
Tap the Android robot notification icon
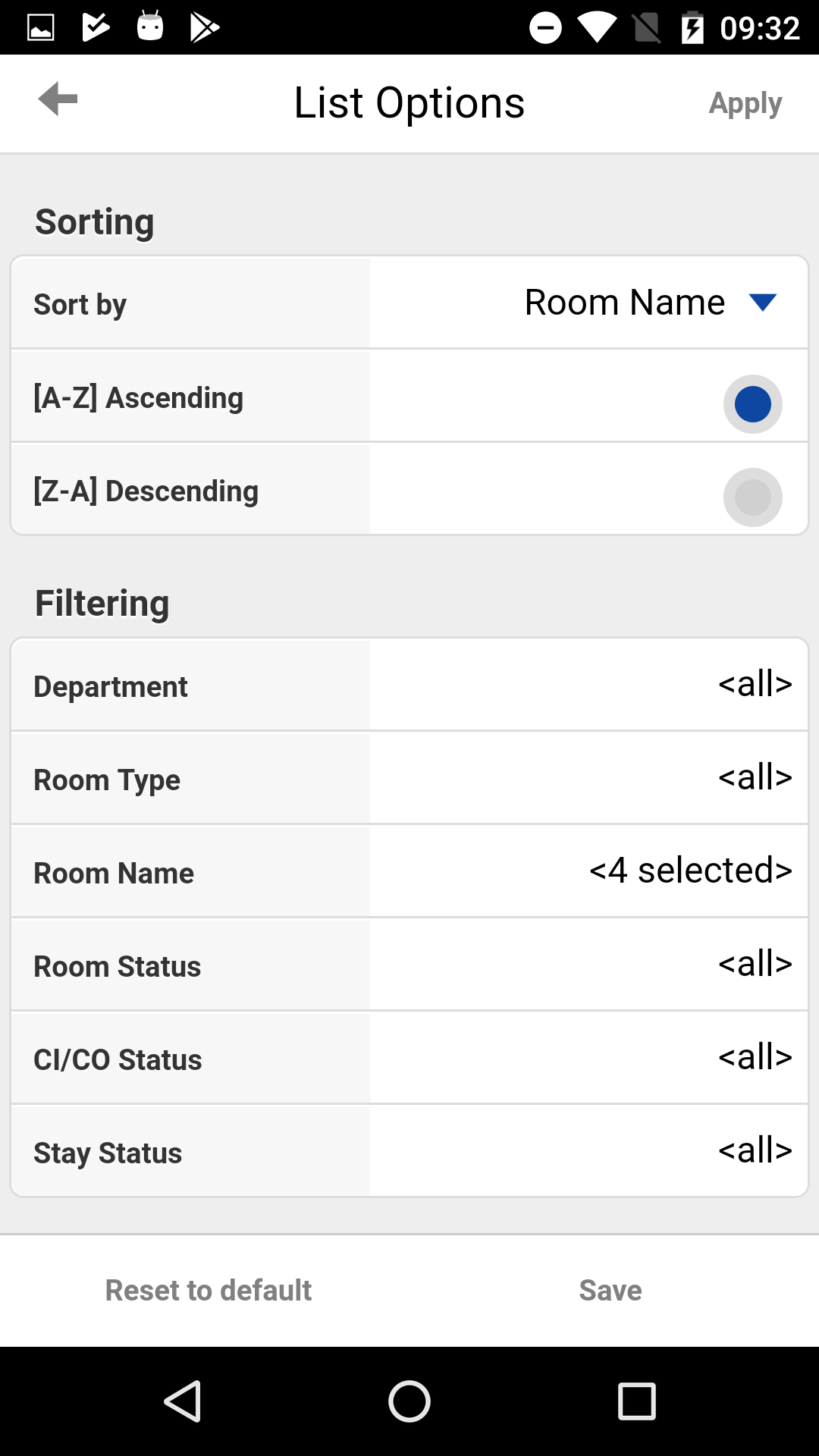tap(150, 27)
